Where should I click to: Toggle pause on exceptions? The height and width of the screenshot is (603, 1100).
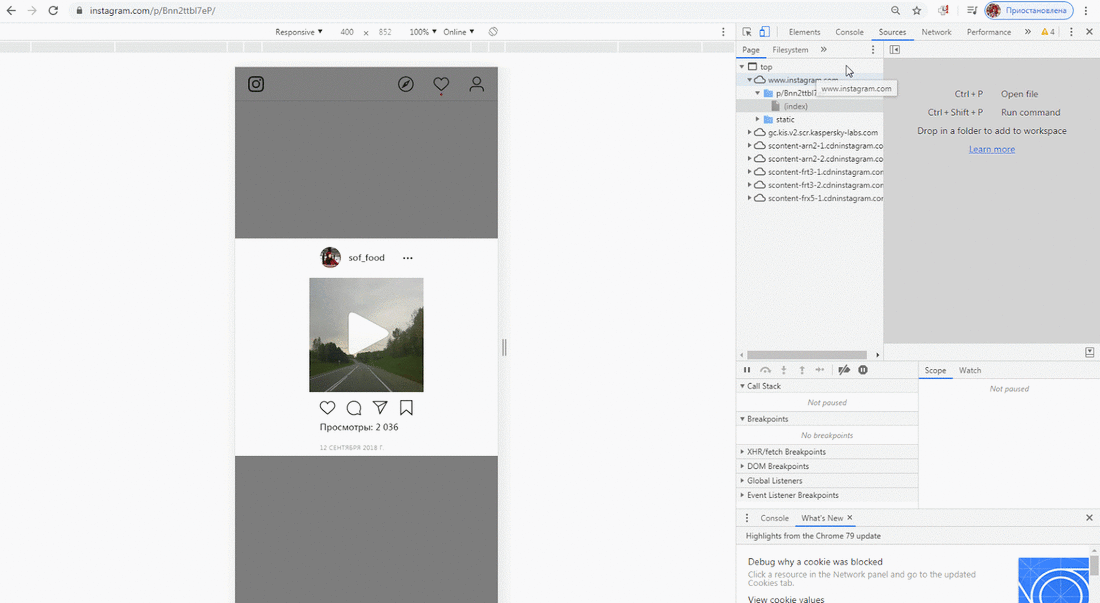863,370
